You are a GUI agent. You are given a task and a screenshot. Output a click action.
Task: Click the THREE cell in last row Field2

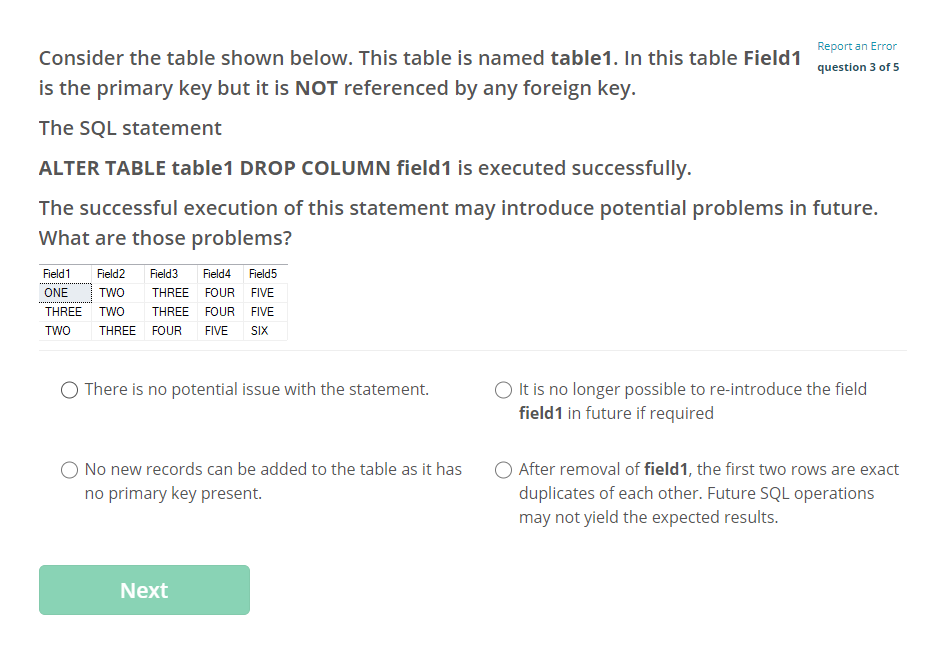click(x=118, y=331)
